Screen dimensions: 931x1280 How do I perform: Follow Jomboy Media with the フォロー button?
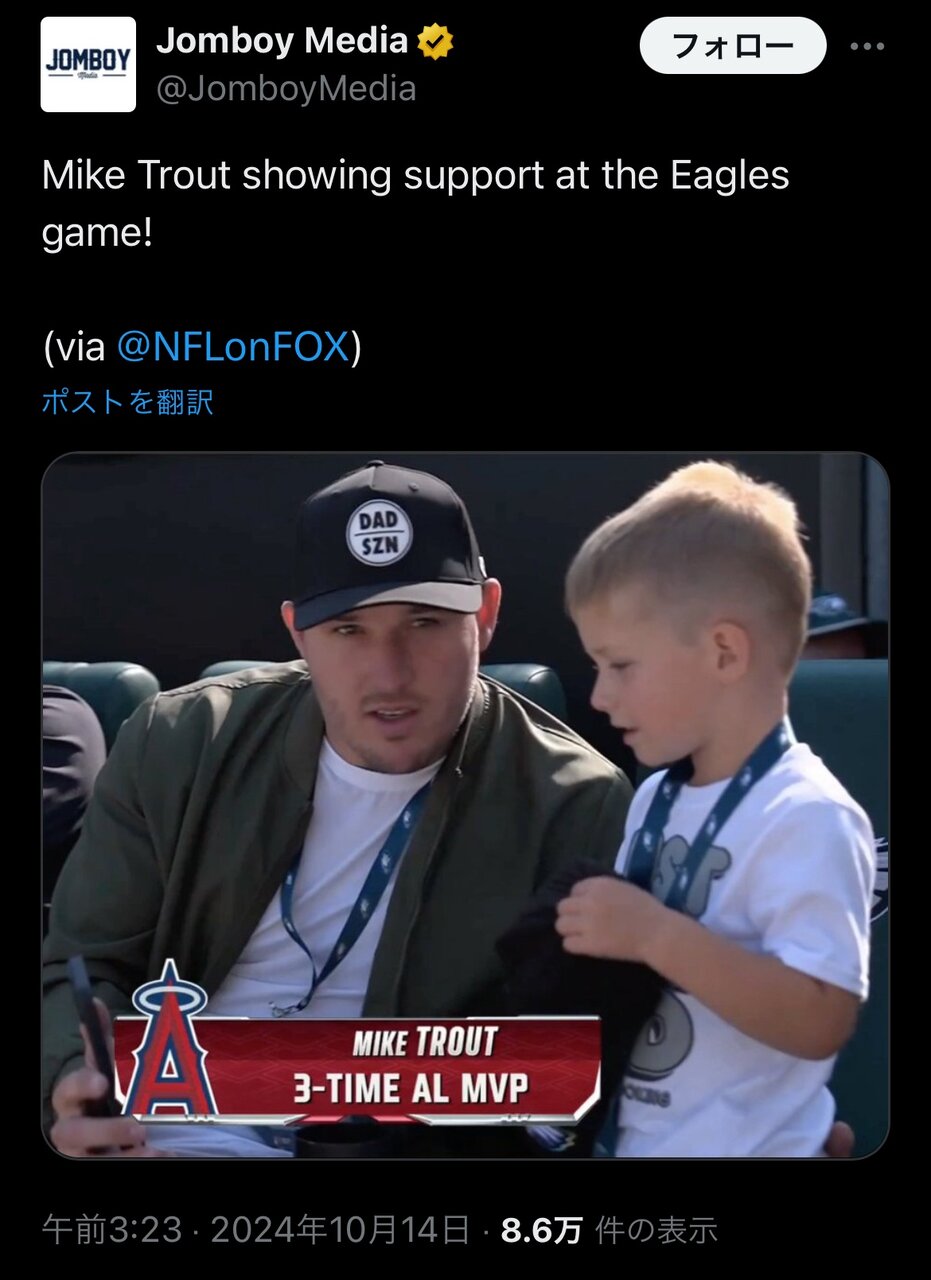733,46
